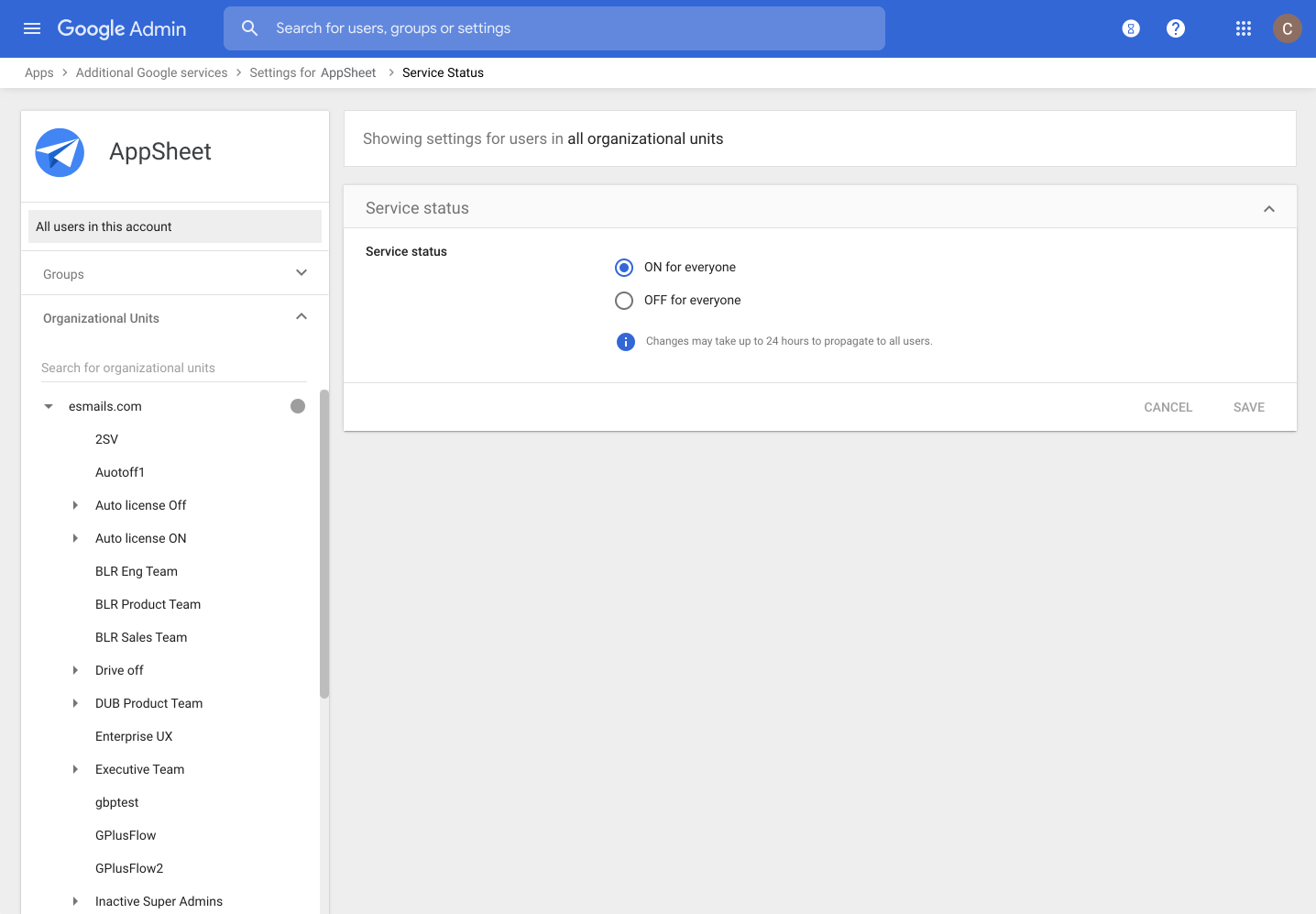Select ON for everyone
The image size is (1316, 914).
tap(624, 268)
